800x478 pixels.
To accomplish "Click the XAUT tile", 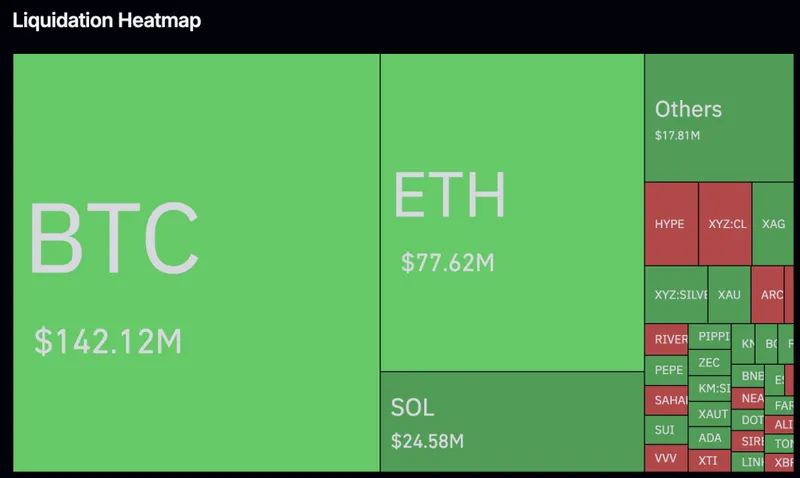I will [x=712, y=413].
